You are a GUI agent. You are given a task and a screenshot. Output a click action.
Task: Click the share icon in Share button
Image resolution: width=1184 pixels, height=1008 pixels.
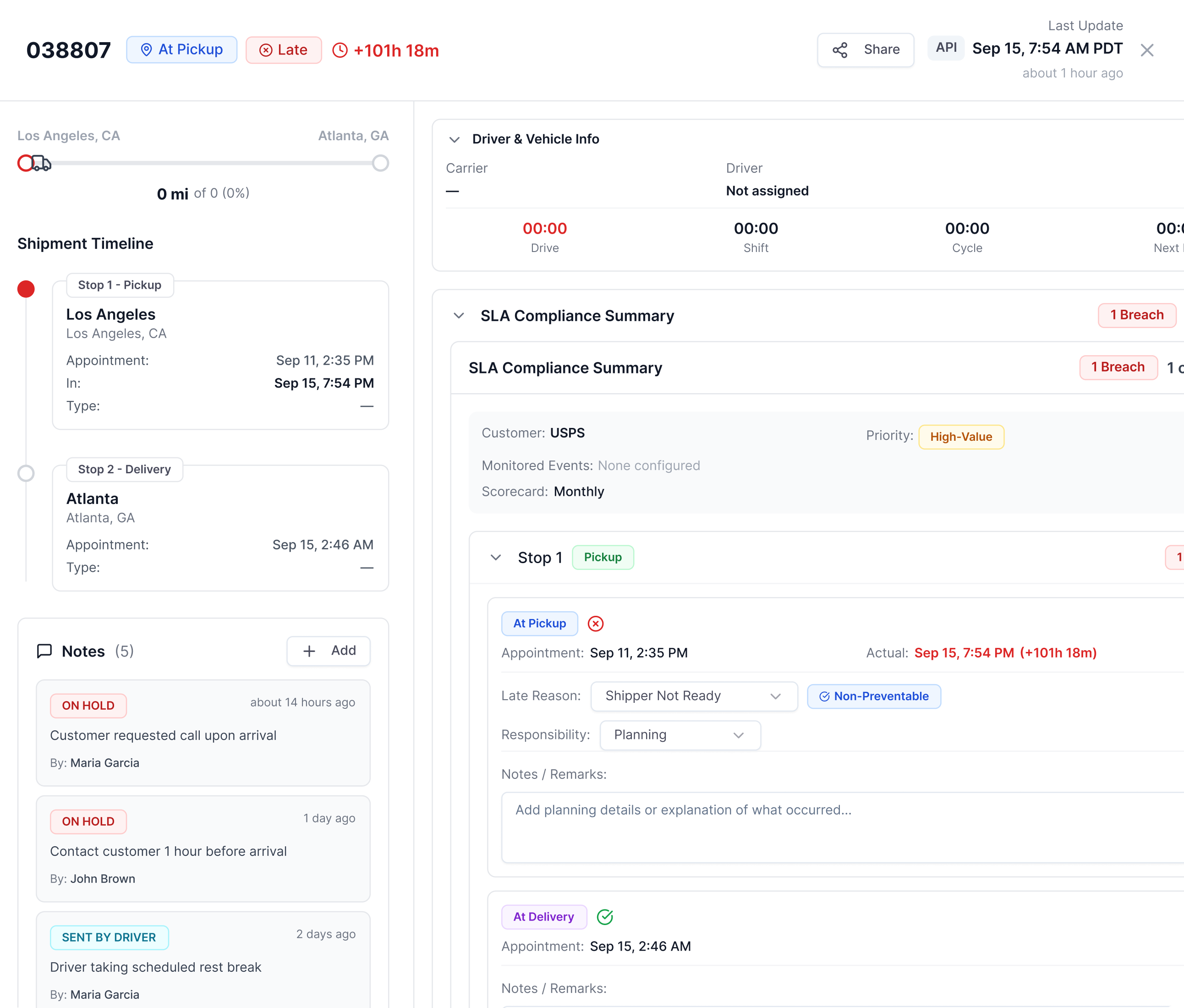point(840,50)
